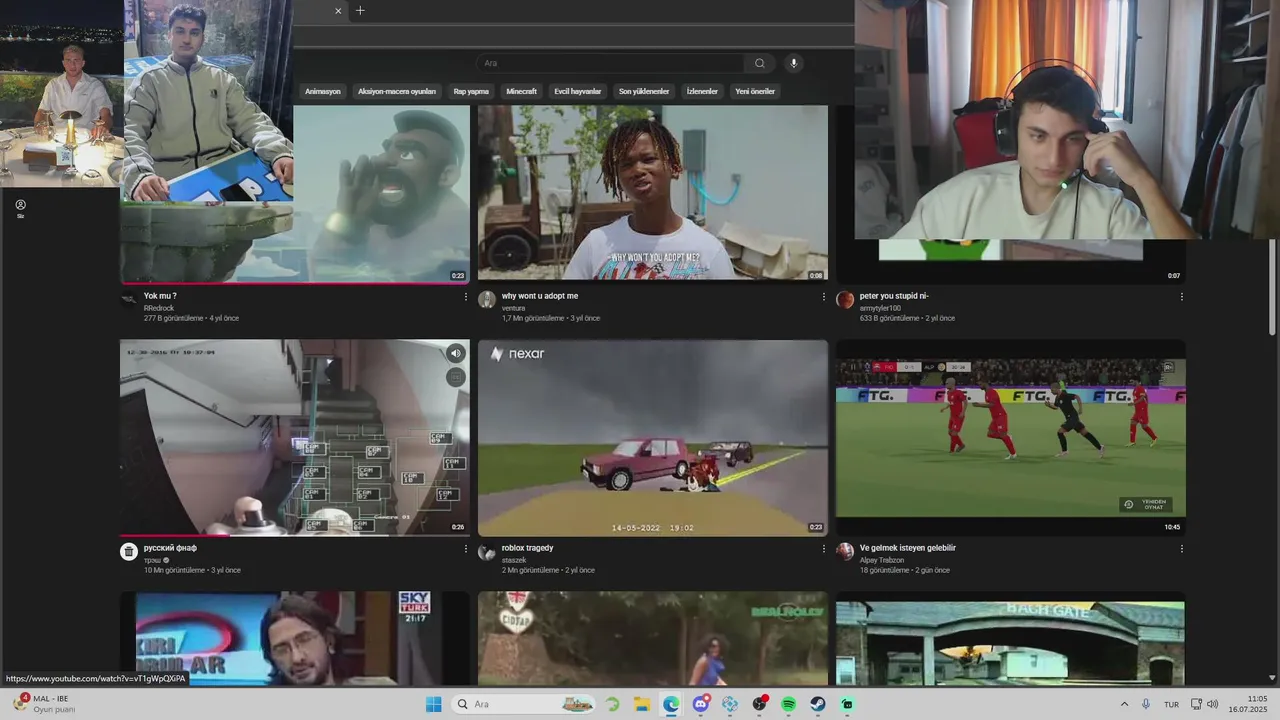Click 'Yeniden oynat' on the football video

[x=1146, y=505]
